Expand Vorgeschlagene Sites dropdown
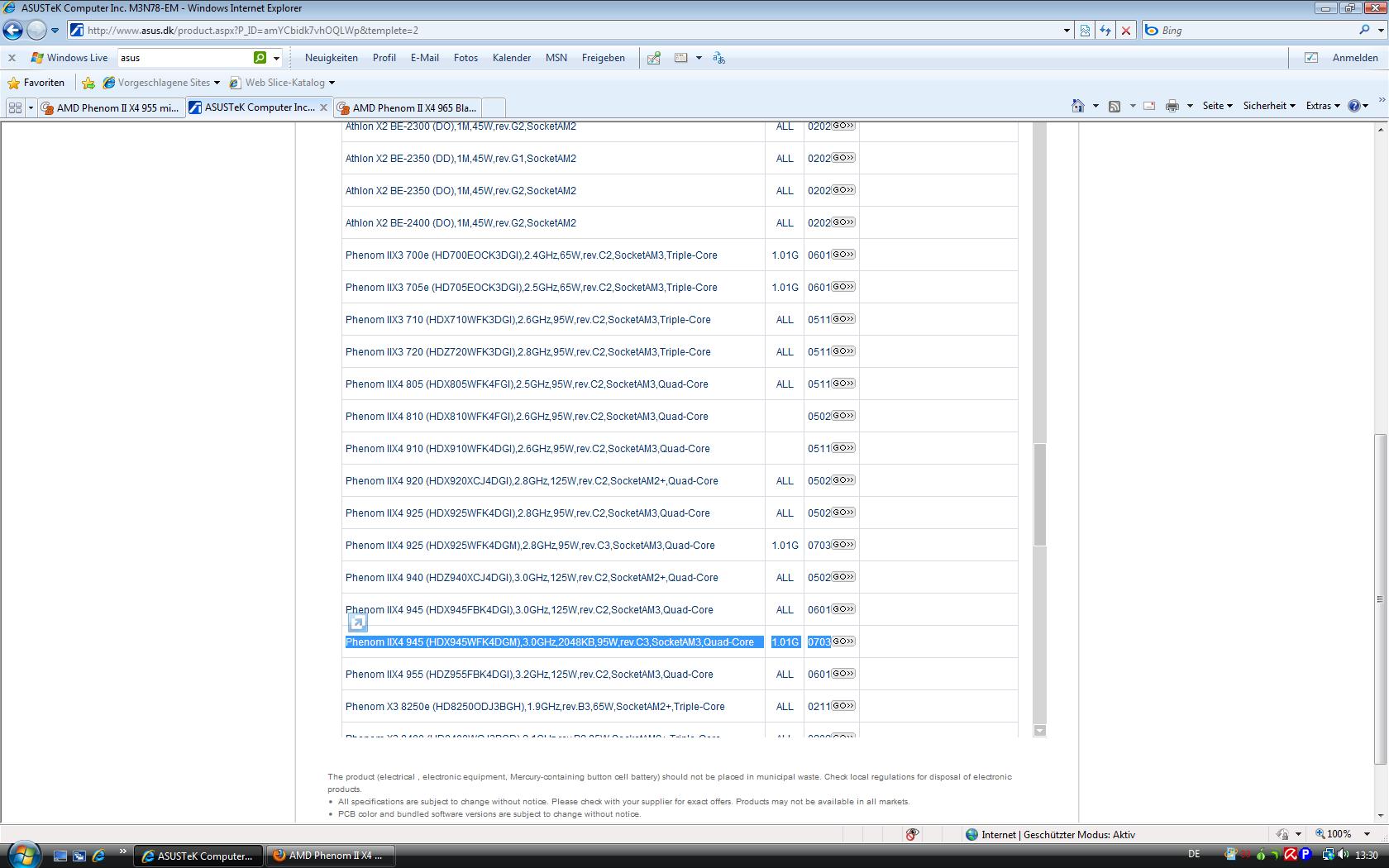Image resolution: width=1389 pixels, height=868 pixels. click(217, 83)
